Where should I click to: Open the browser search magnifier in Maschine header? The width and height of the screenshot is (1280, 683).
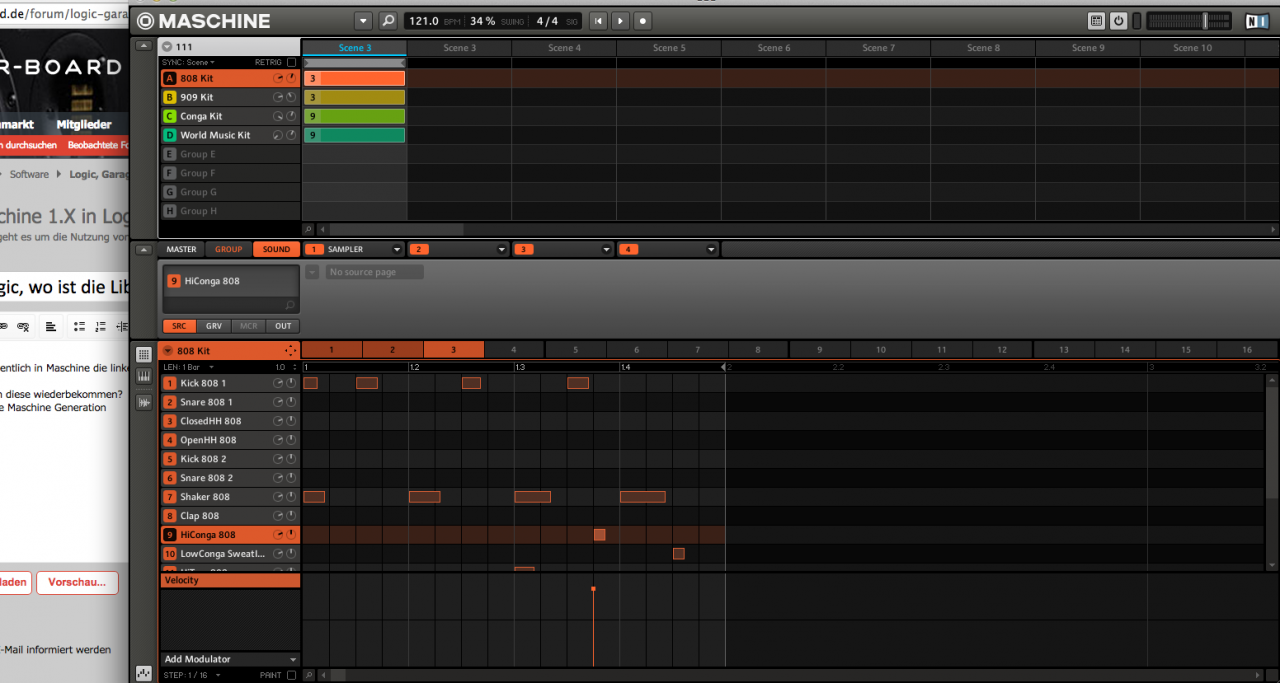coord(387,21)
